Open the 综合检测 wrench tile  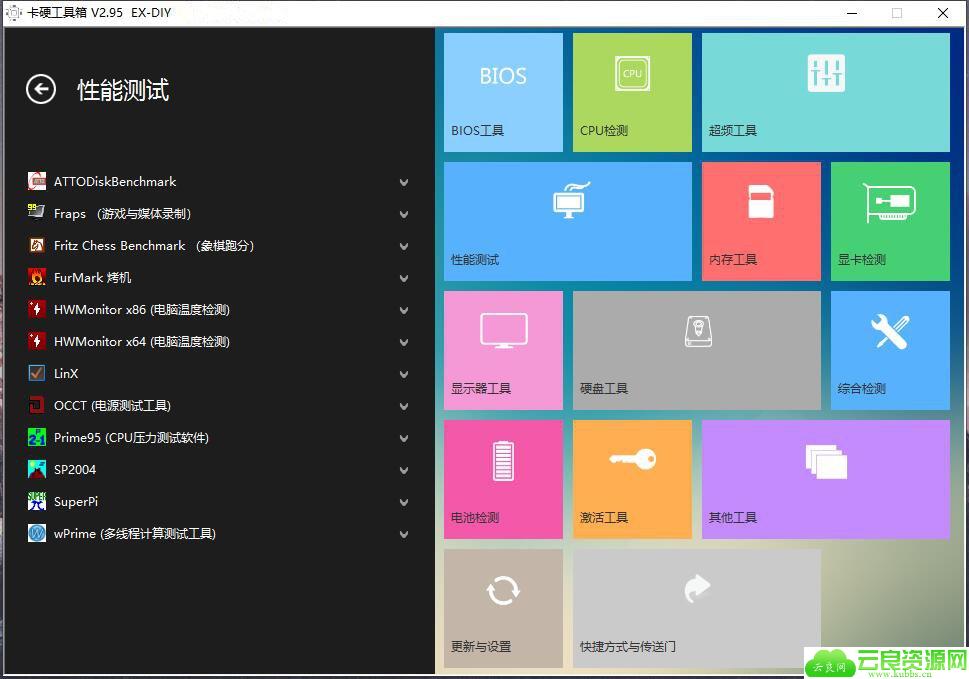pyautogui.click(x=891, y=350)
